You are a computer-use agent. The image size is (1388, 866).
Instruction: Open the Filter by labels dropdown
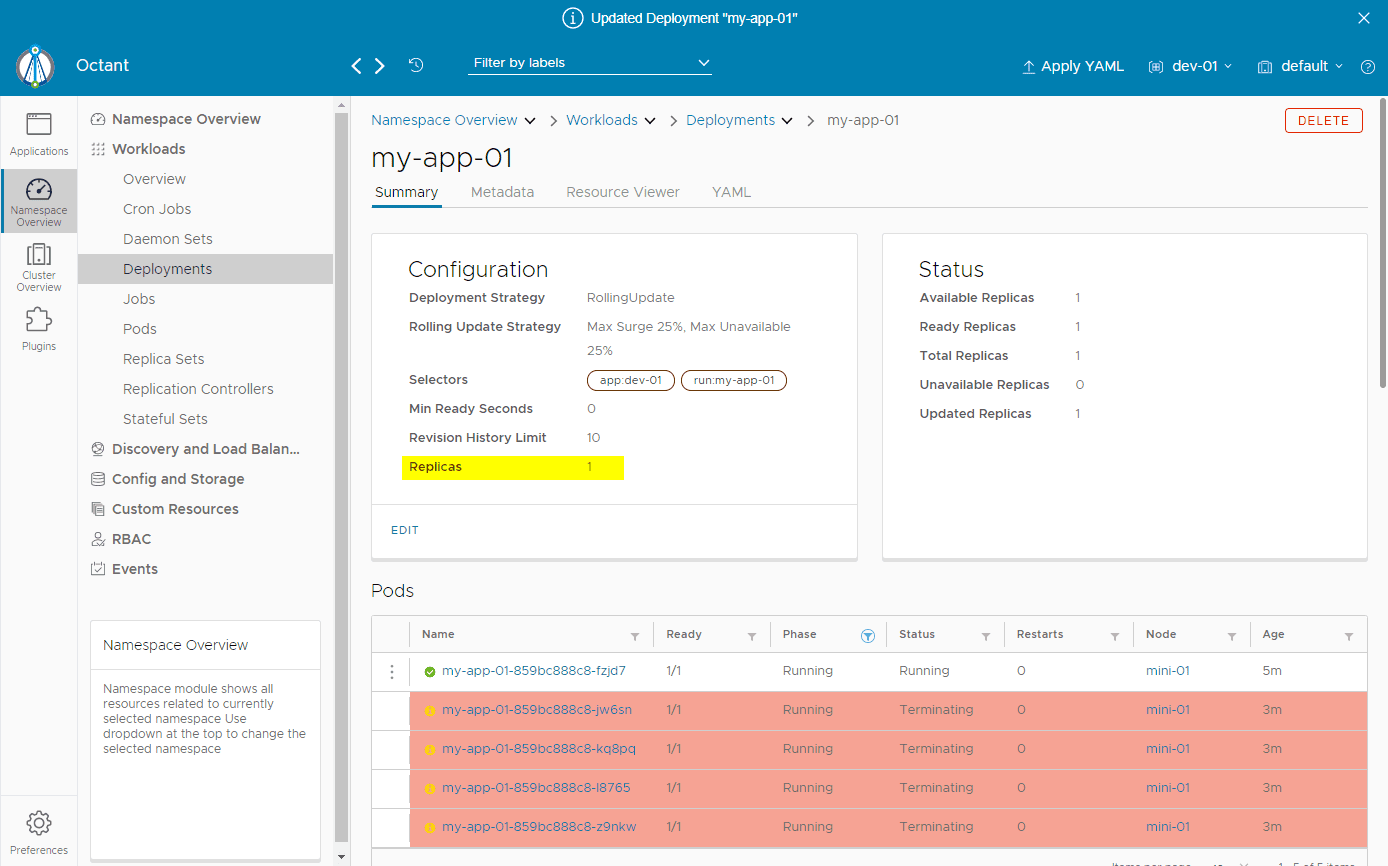590,63
